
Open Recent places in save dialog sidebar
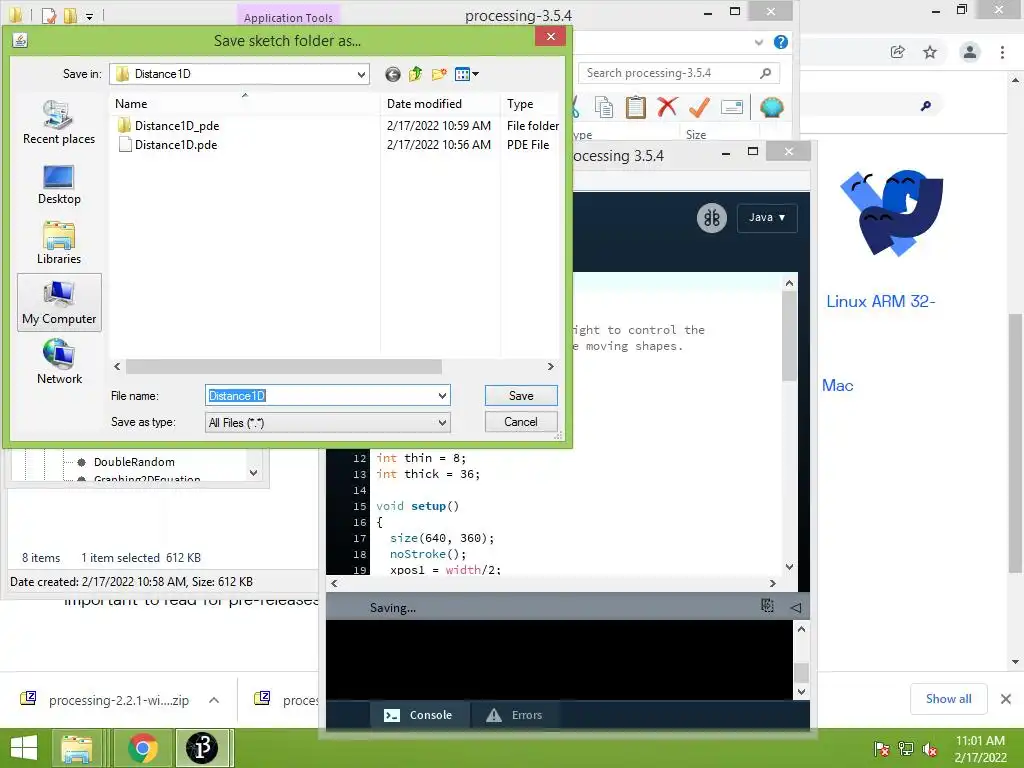(59, 122)
